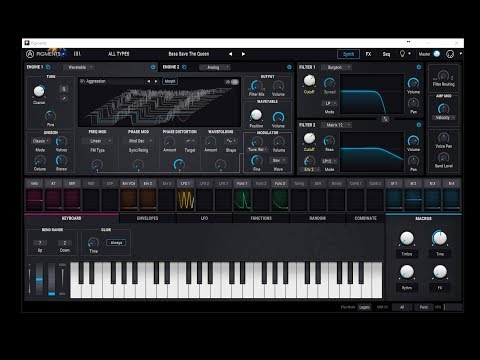Open the settings icon beside Master knob
Viewport: 480px width, 360px height.
[x=450, y=54]
